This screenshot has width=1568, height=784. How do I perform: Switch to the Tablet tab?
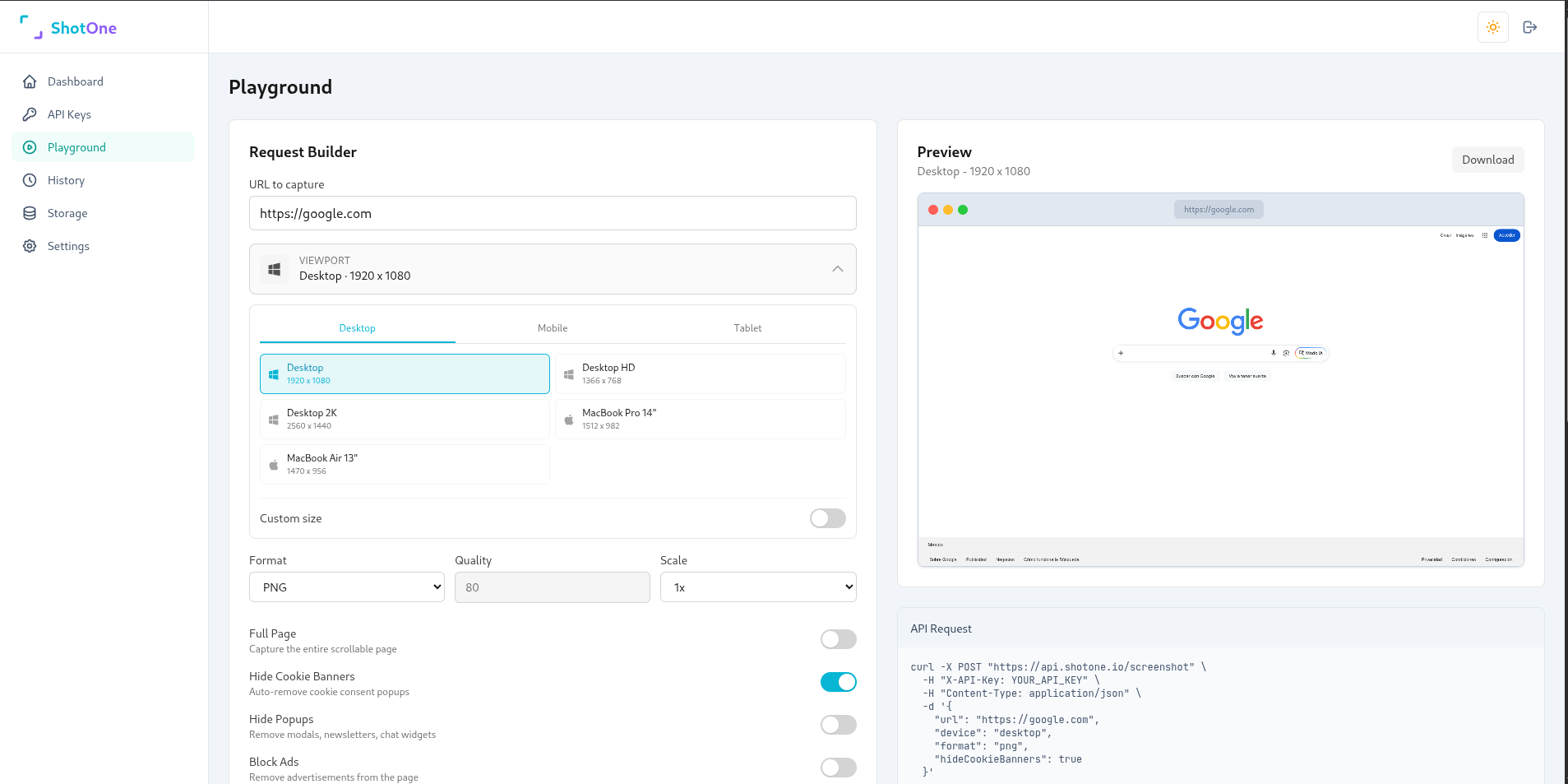click(x=747, y=327)
